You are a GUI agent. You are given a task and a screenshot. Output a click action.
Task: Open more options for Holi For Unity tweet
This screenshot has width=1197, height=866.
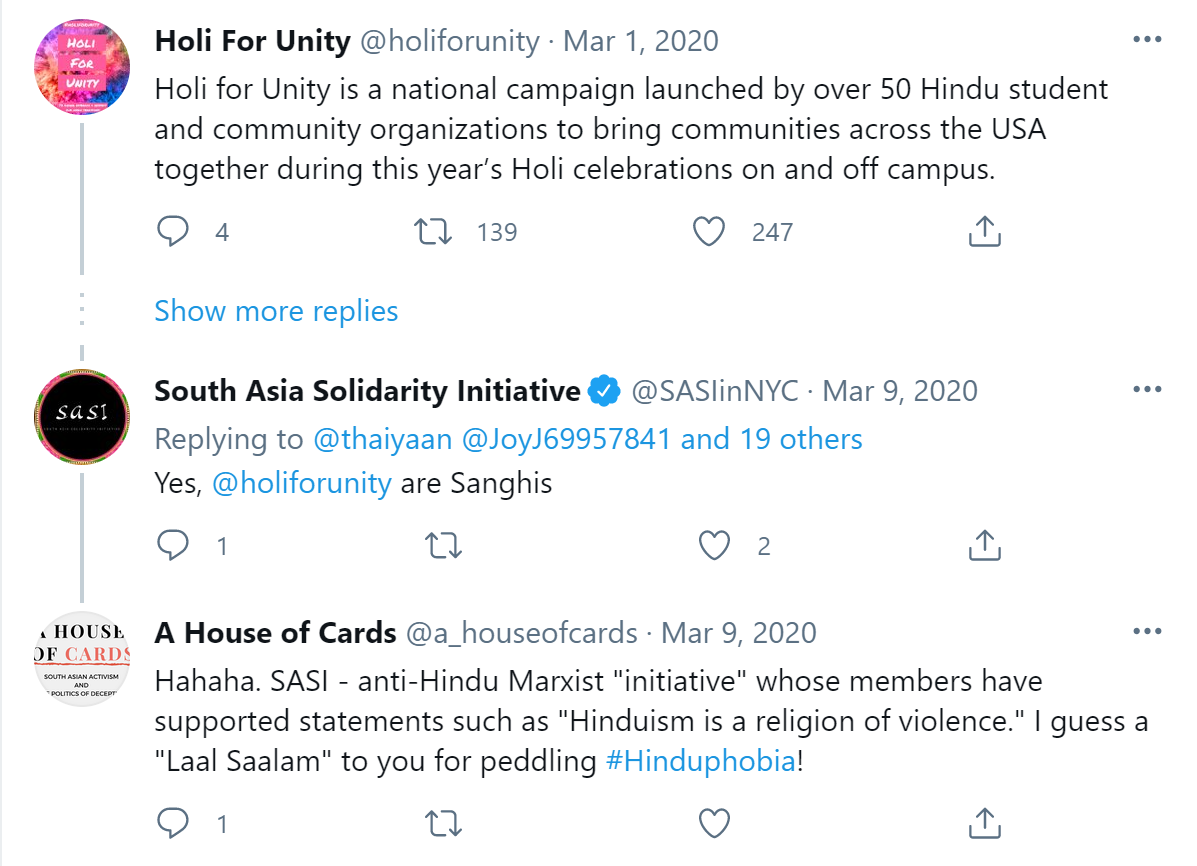point(1147,40)
